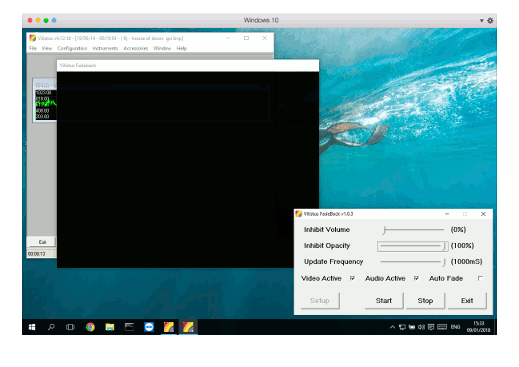Open the Help menu in Vilistus

pos(181,48)
